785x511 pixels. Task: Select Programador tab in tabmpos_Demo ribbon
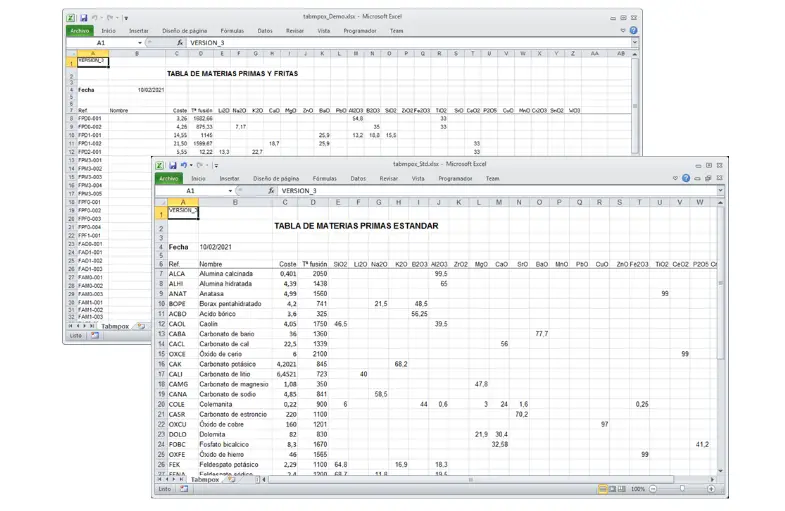[x=359, y=31]
